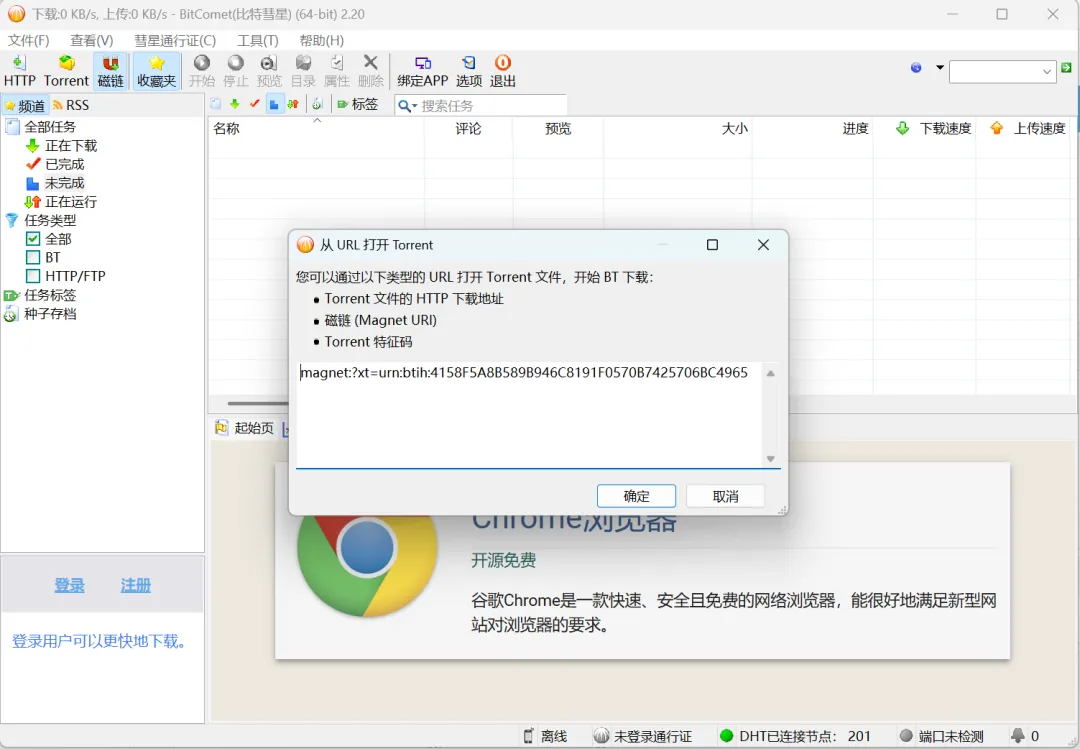Select the 起始页 start page tab
Image resolution: width=1080 pixels, height=749 pixels.
[245, 428]
